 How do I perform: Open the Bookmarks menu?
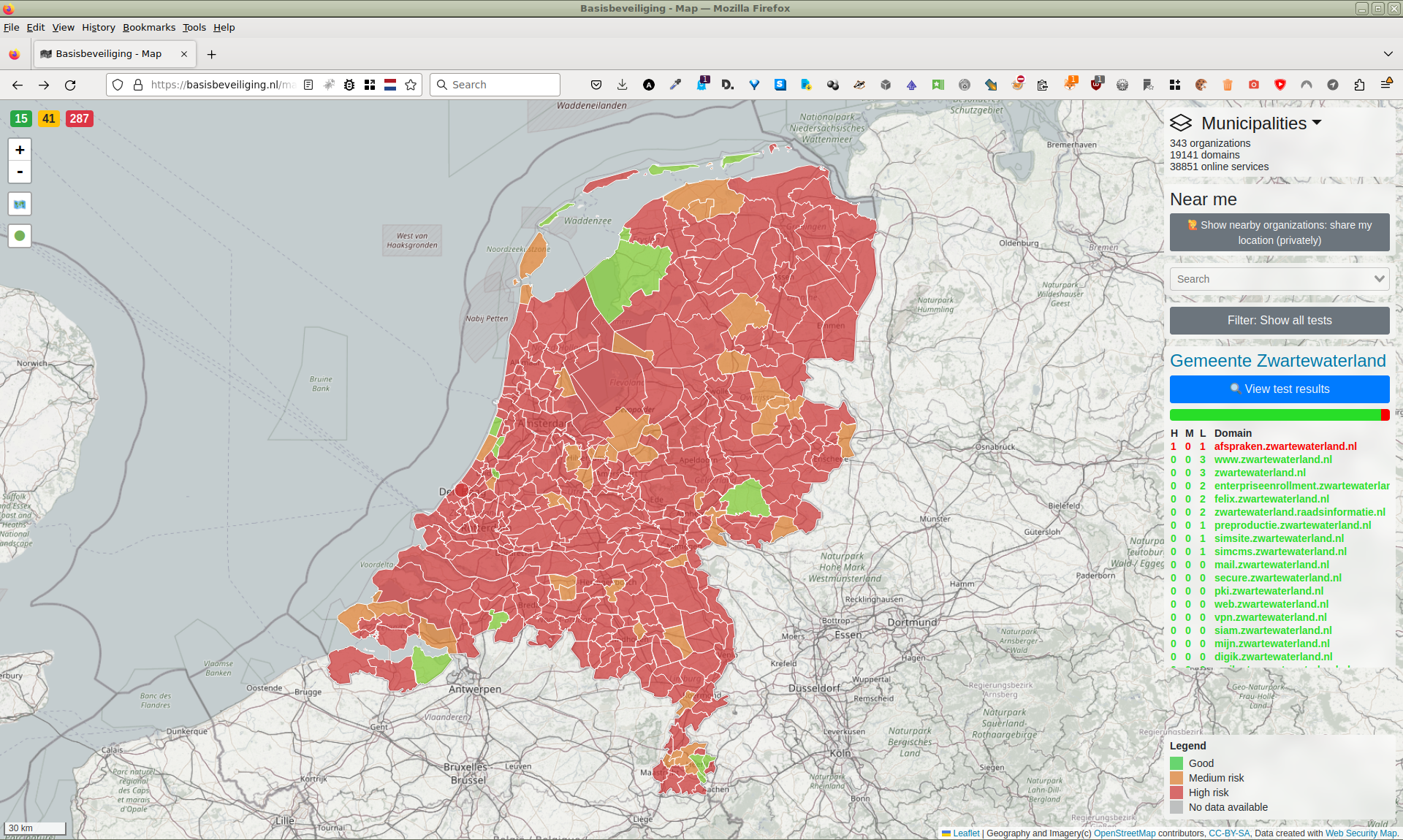click(x=149, y=27)
